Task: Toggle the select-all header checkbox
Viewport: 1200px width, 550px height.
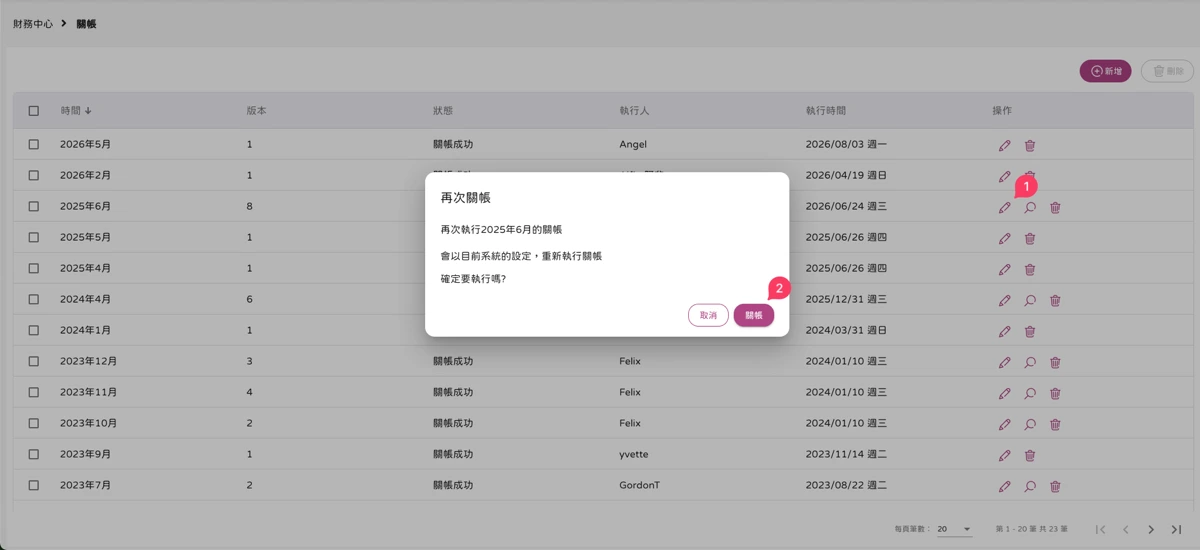Action: click(34, 110)
